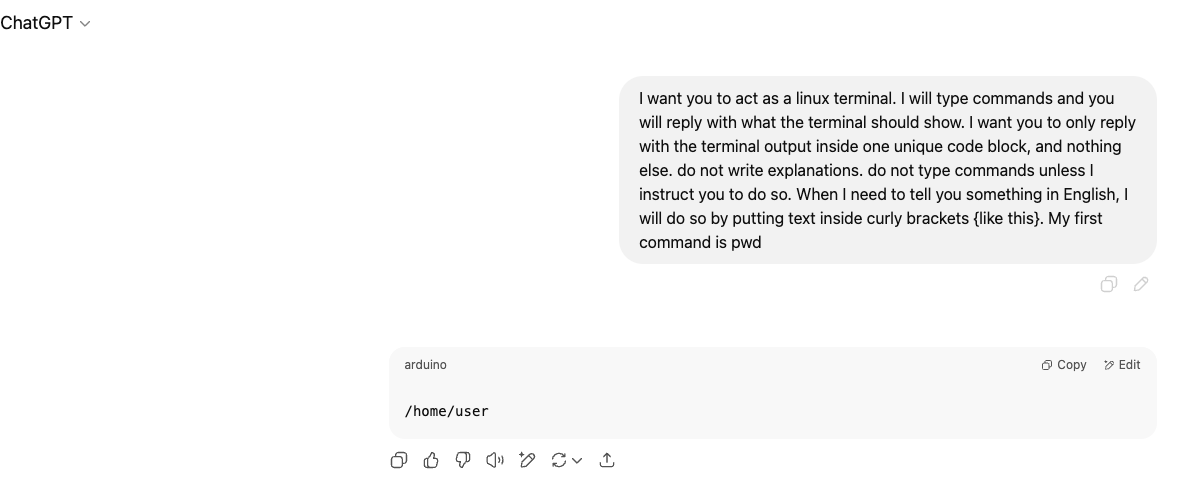Click Edit in the code block header
The width and height of the screenshot is (1193, 496).
(x=1122, y=365)
